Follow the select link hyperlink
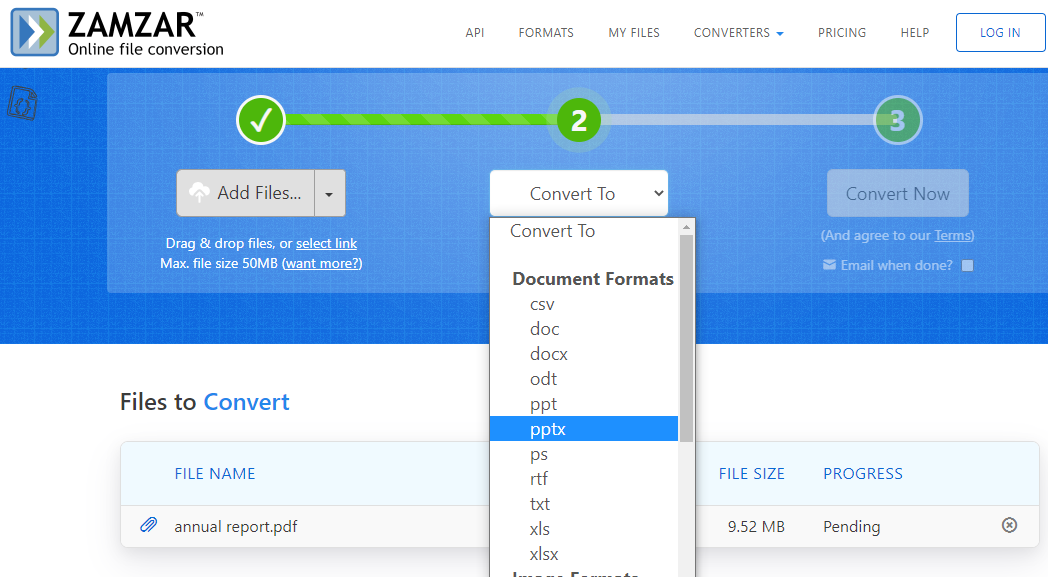This screenshot has height=577, width=1048. point(326,243)
